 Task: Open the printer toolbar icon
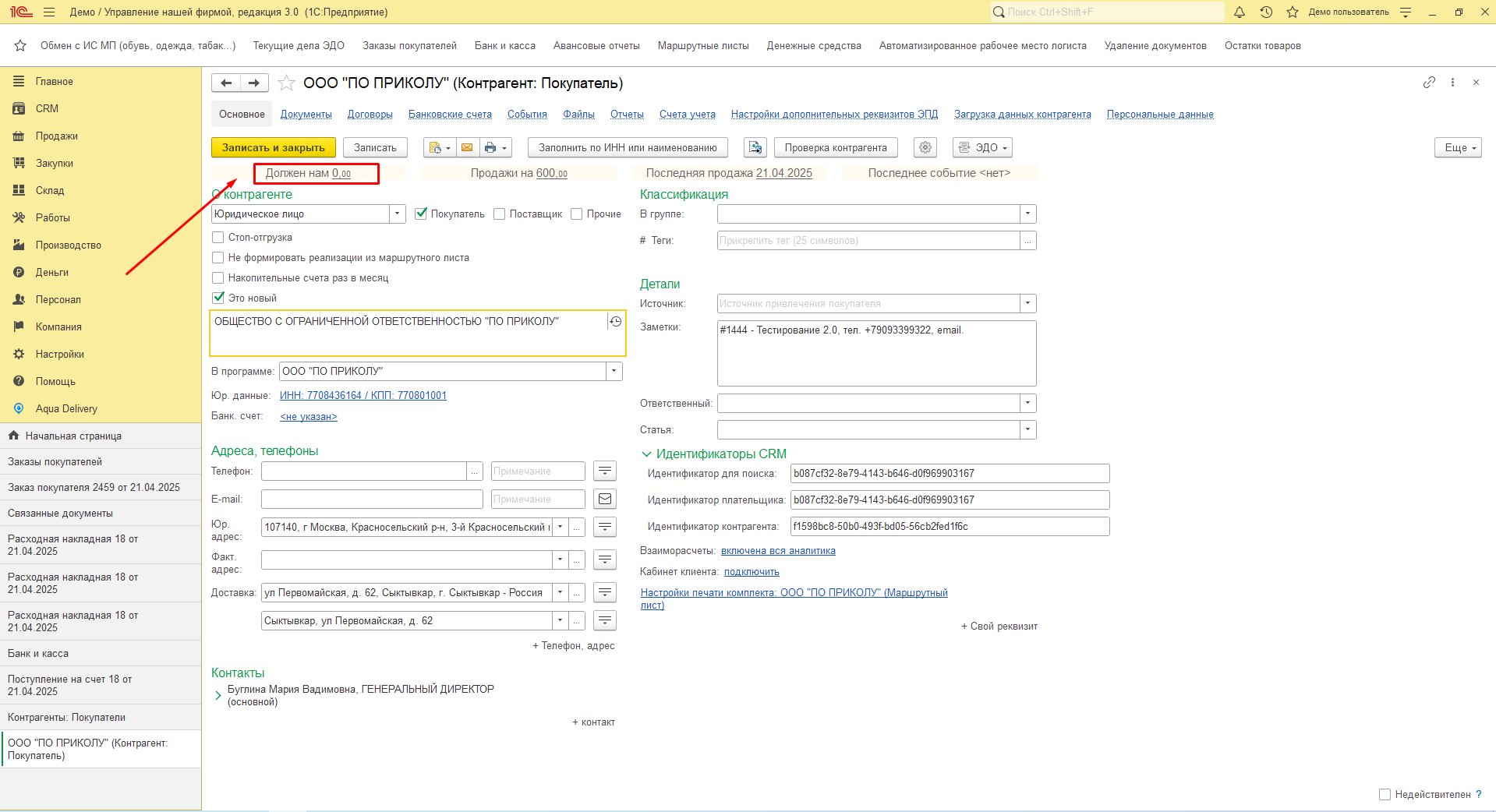tap(495, 147)
